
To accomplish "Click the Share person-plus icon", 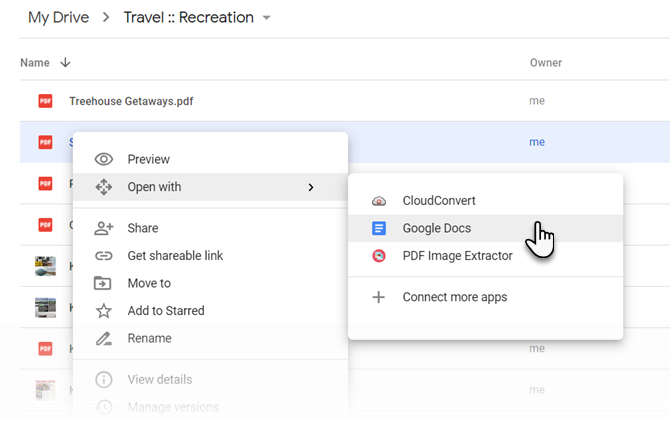I will click(x=104, y=228).
